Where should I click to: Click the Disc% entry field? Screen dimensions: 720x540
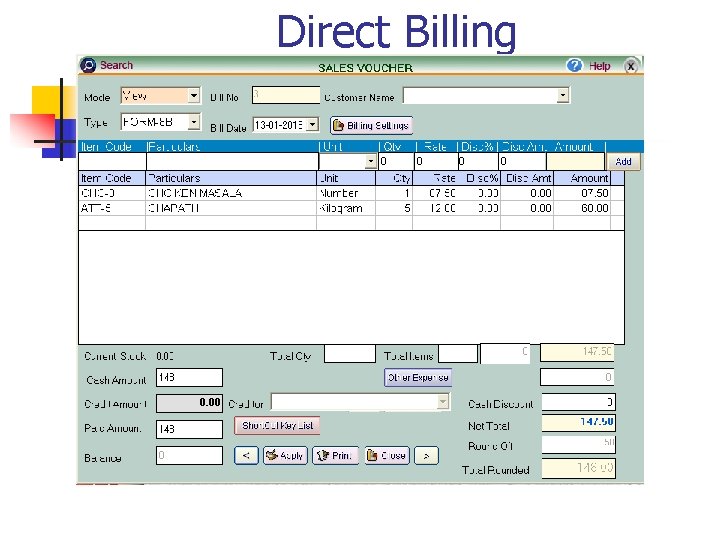478,161
